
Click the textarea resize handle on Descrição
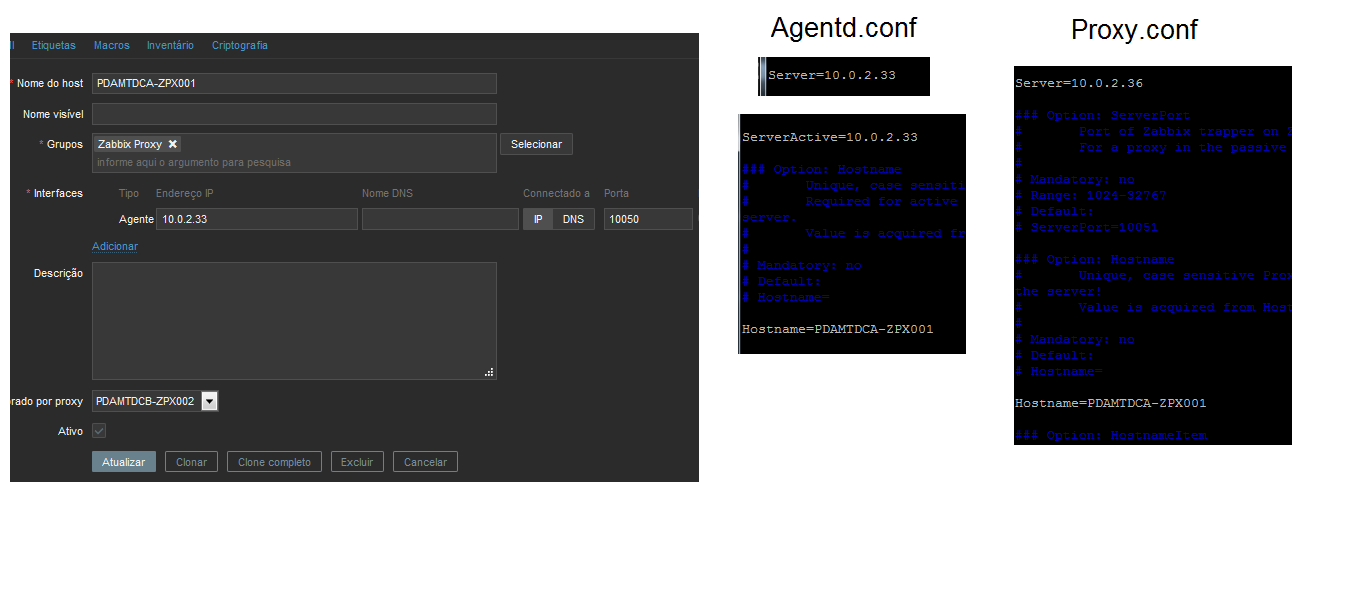click(x=489, y=372)
